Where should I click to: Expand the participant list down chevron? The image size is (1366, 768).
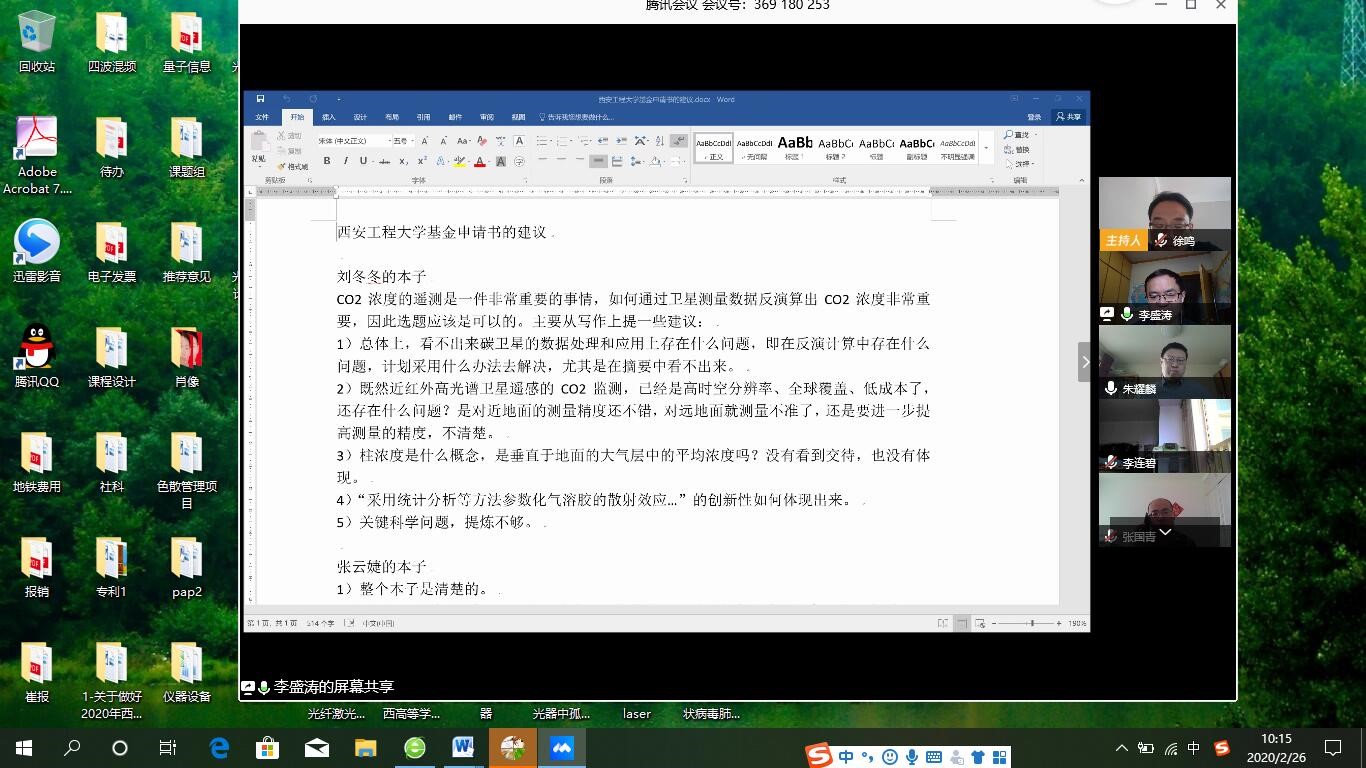coord(1165,533)
